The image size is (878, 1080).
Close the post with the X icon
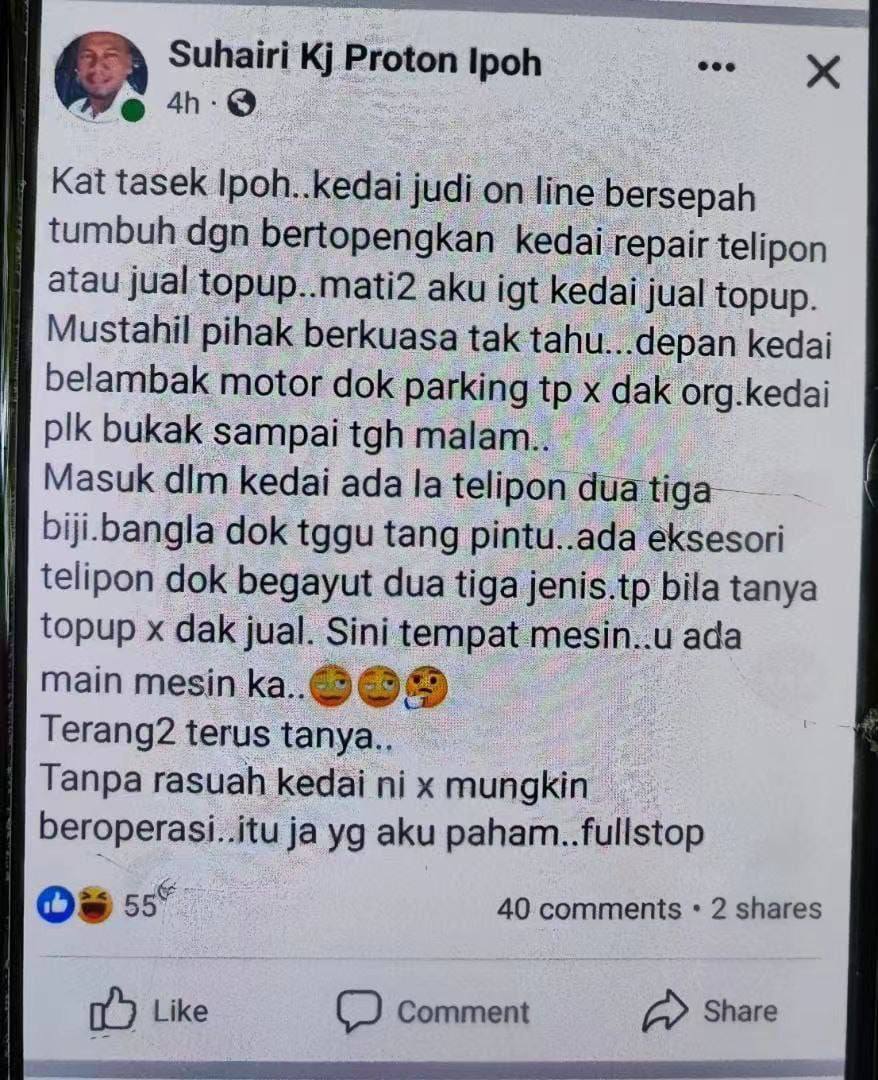point(823,72)
